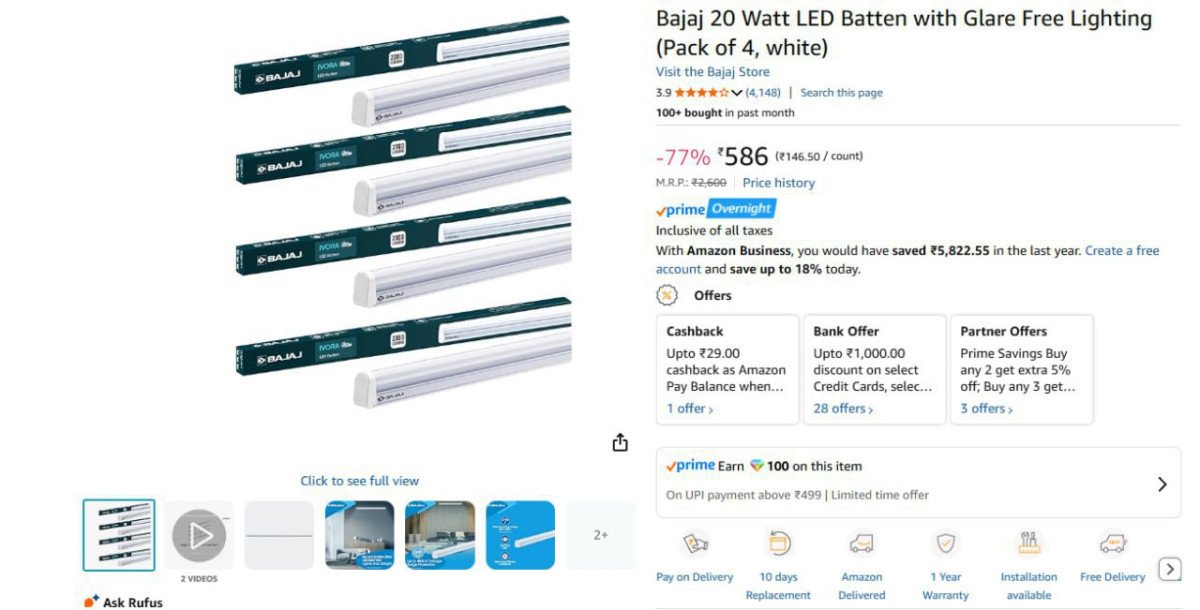The width and height of the screenshot is (1200, 610).
Task: Open the 28 offers bank offer link
Action: [843, 409]
